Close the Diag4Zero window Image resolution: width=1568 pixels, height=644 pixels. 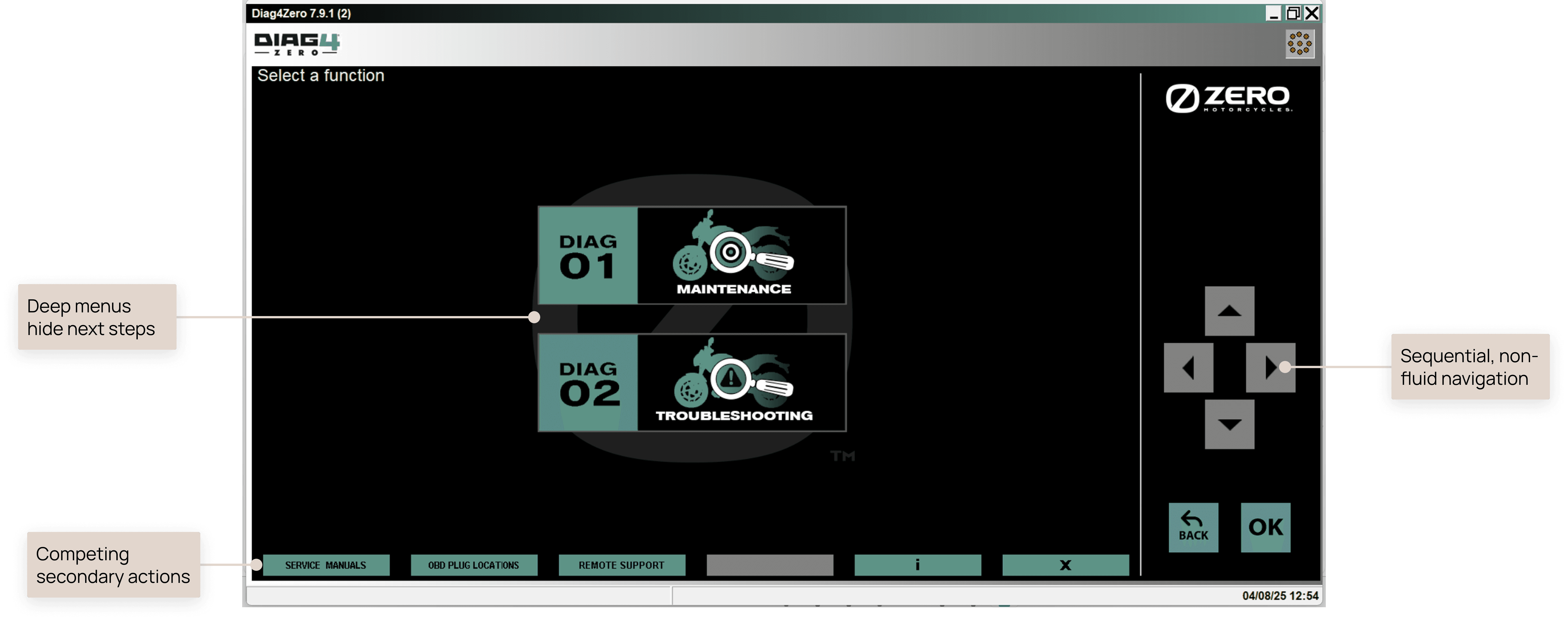click(1312, 13)
